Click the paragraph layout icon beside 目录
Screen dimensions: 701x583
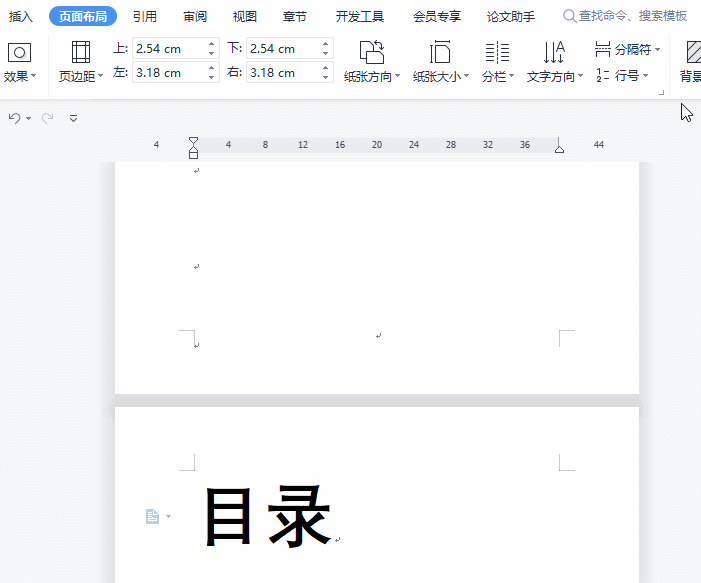tap(152, 516)
